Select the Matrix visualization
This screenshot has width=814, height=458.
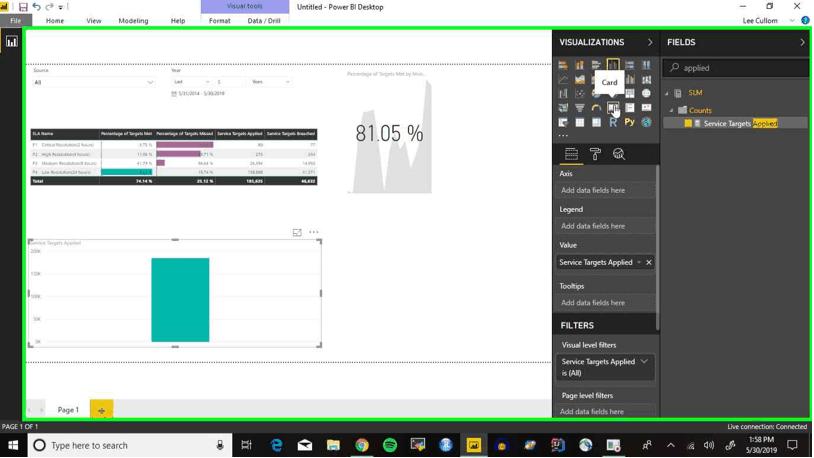pyautogui.click(x=596, y=122)
